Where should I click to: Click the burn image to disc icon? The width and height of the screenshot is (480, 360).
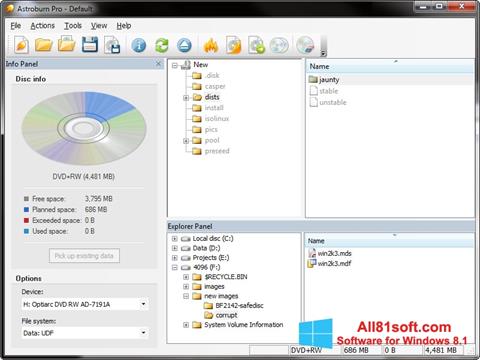(x=233, y=45)
